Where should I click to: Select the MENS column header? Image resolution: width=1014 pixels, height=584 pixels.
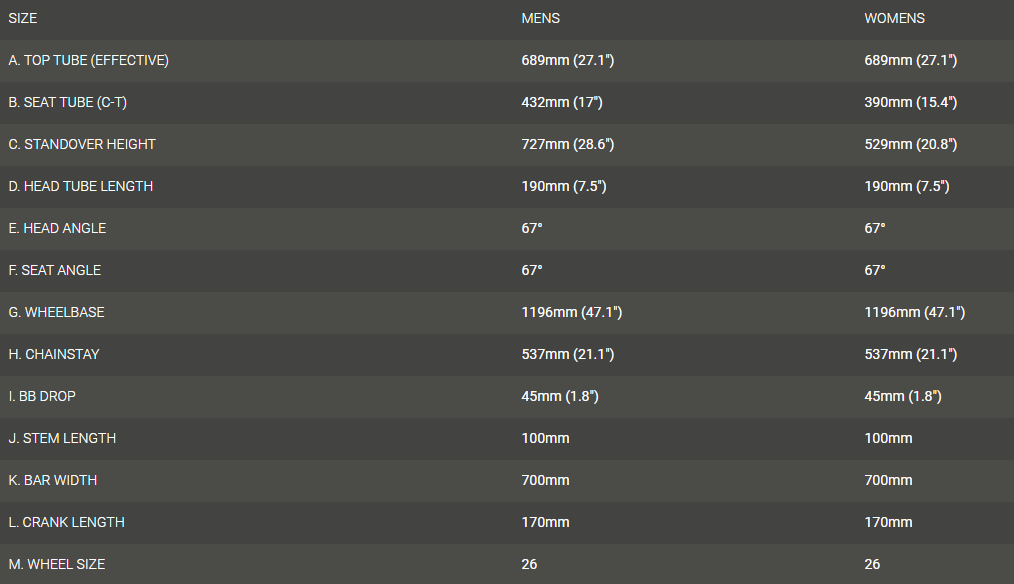[540, 18]
